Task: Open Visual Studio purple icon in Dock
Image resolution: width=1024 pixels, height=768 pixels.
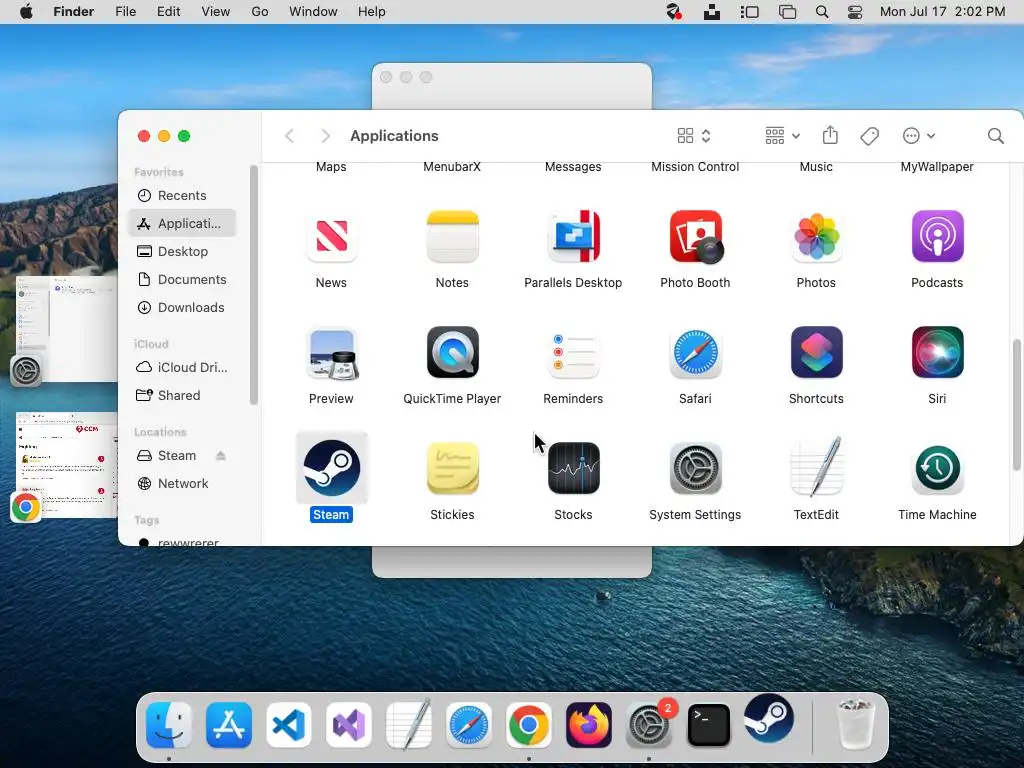Action: coord(349,724)
